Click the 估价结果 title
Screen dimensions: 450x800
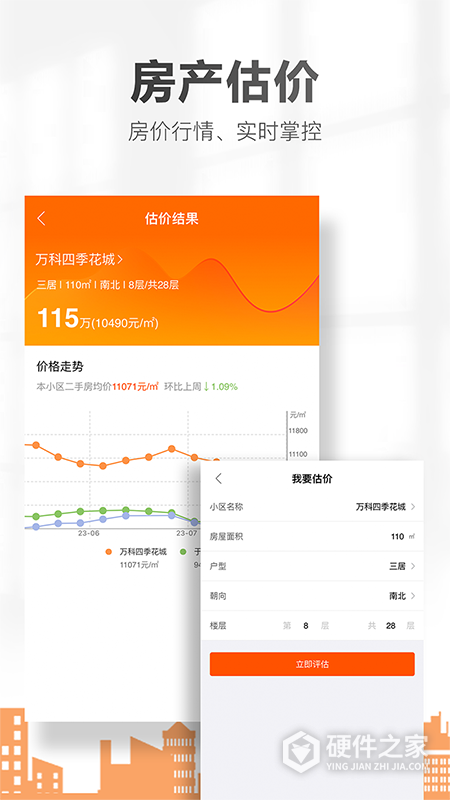pos(171,219)
